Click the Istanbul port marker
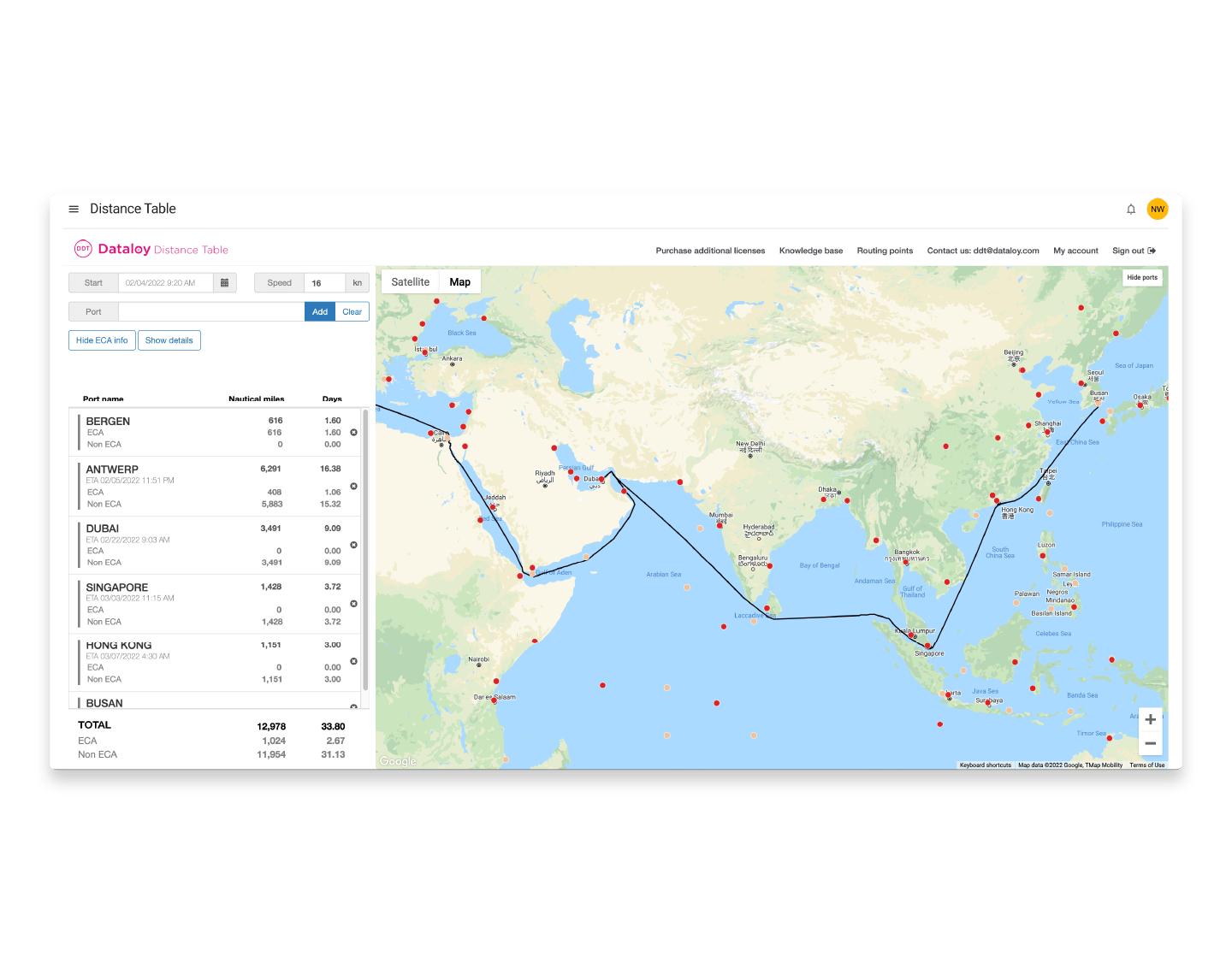The height and width of the screenshot is (963, 1232). click(424, 352)
